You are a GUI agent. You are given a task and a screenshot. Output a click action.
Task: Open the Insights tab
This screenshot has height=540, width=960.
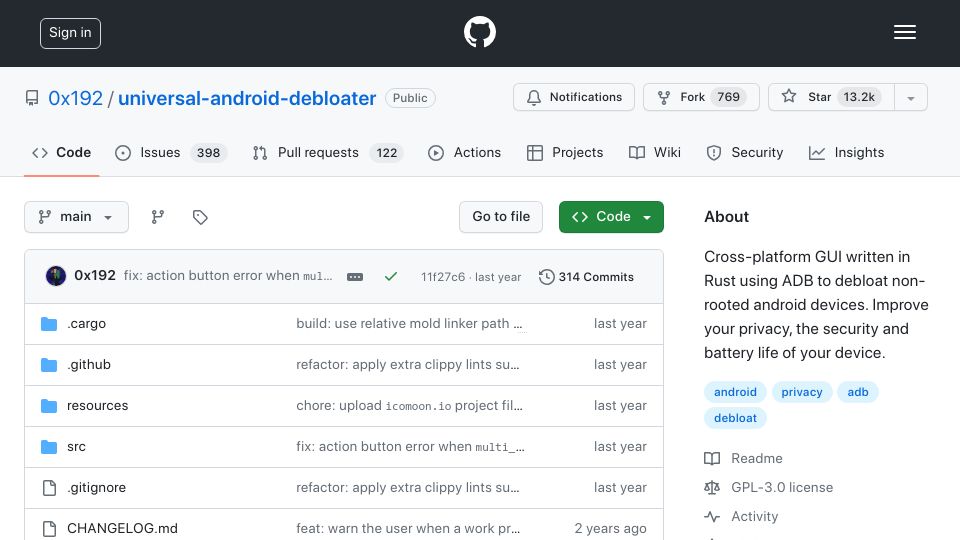846,152
